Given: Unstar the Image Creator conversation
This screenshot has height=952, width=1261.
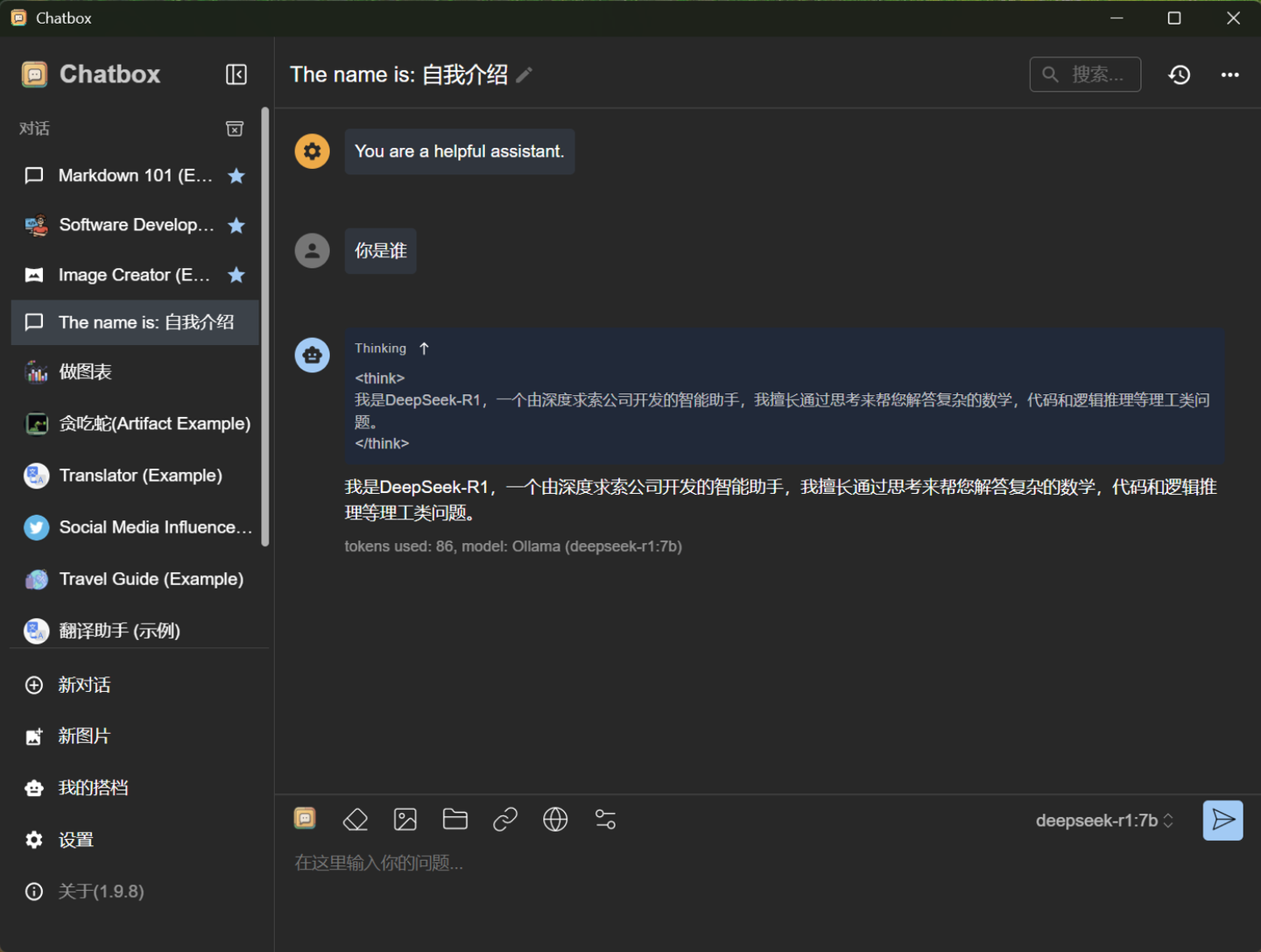Looking at the screenshot, I should coord(236,275).
